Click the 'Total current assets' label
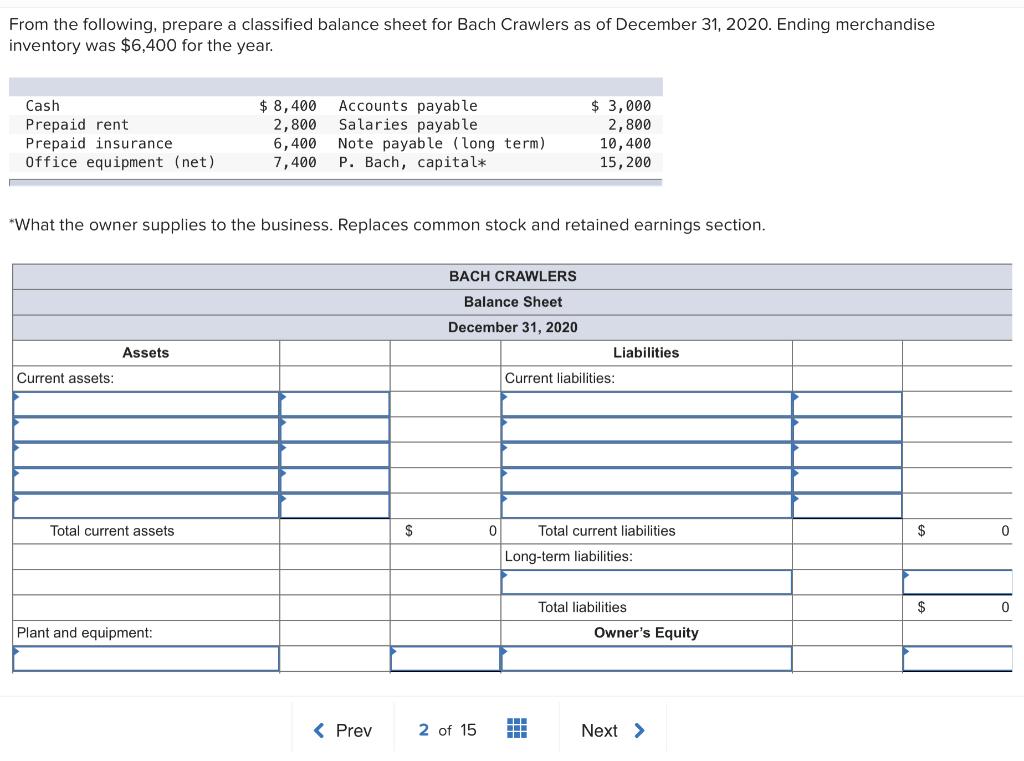Viewport: 1024px width, 761px height. tap(112, 530)
